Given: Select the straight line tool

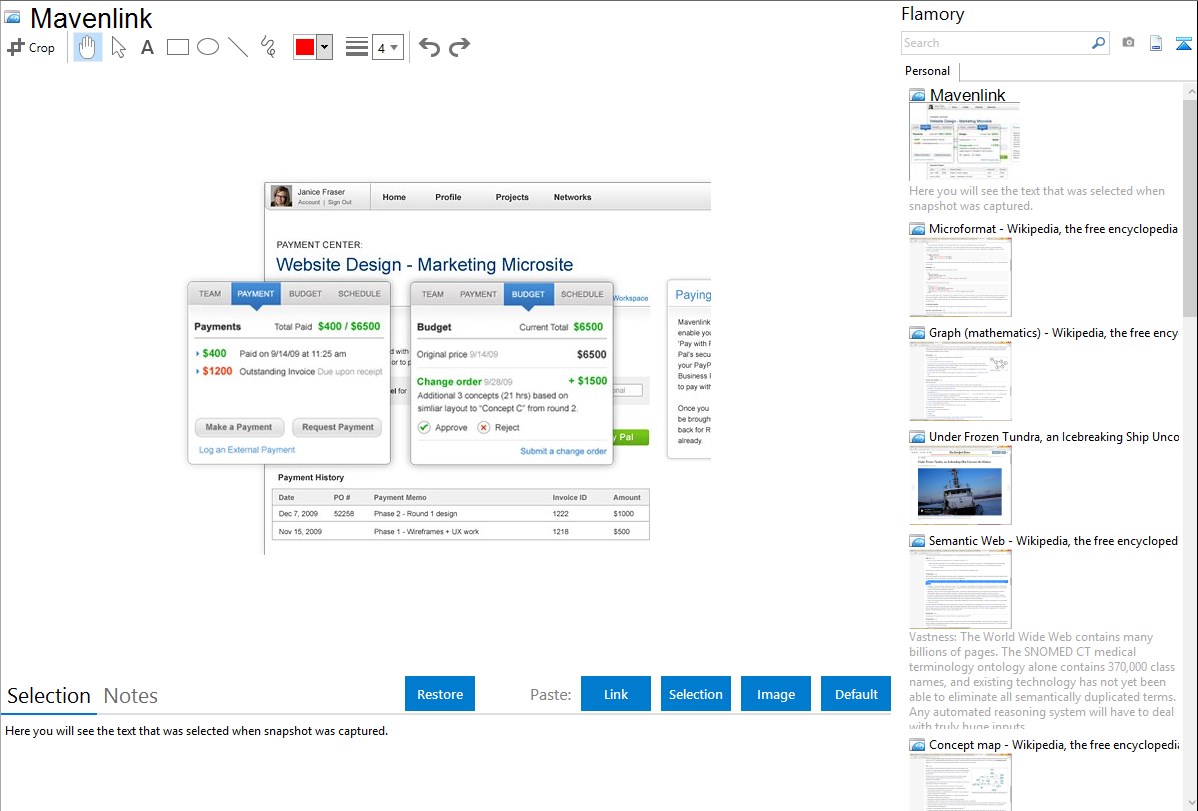Looking at the screenshot, I should click(238, 47).
